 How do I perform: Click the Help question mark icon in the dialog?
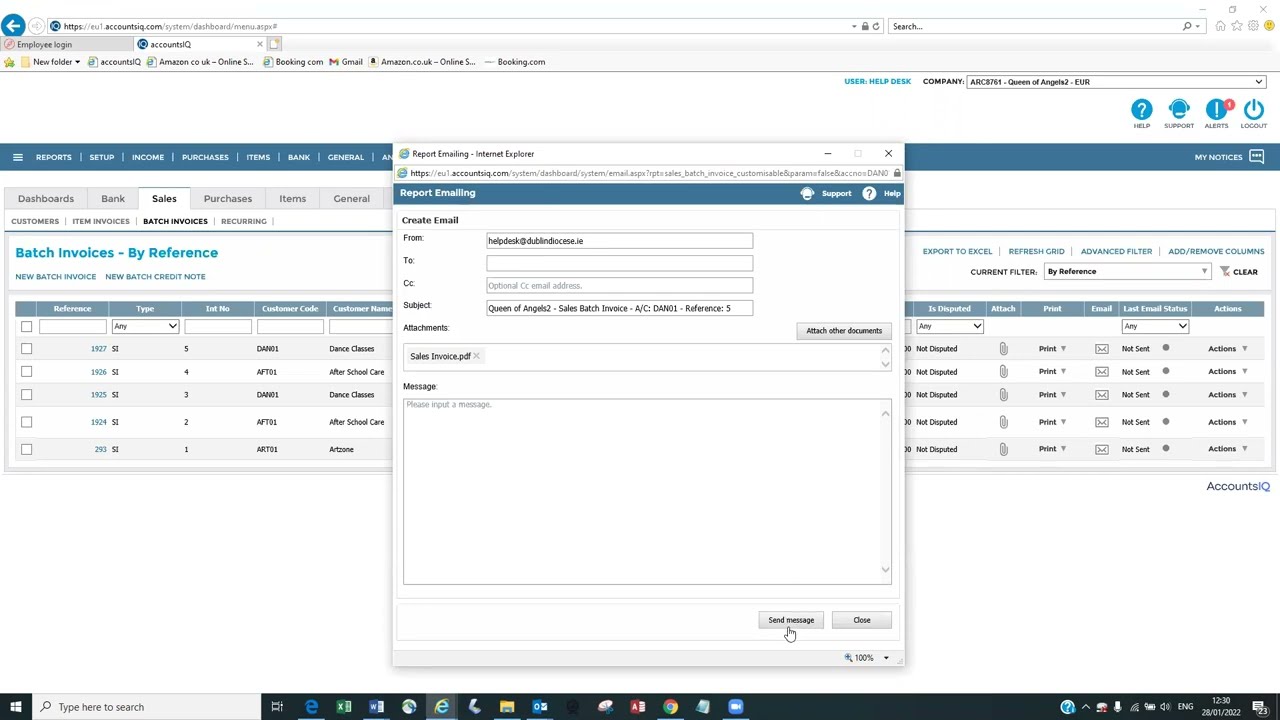[x=868, y=193]
